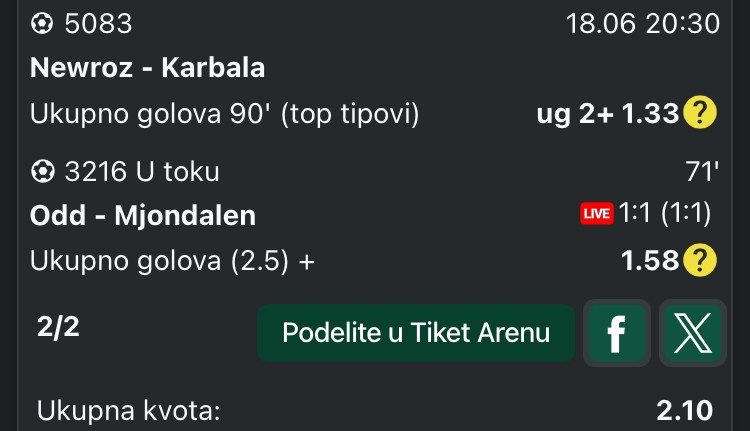The height and width of the screenshot is (431, 750).
Task: Select the Ukupno golova 90' (top tipovi) market
Action: [x=224, y=114]
